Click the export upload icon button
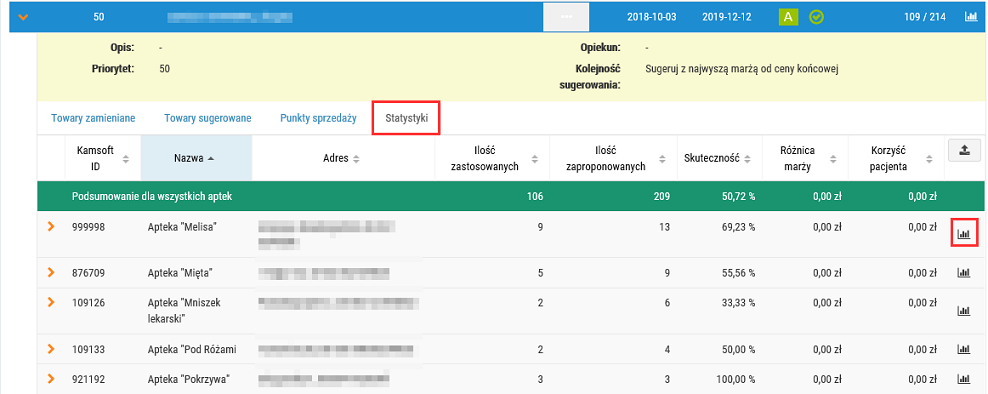Screen dimensions: 988x394 [x=964, y=150]
